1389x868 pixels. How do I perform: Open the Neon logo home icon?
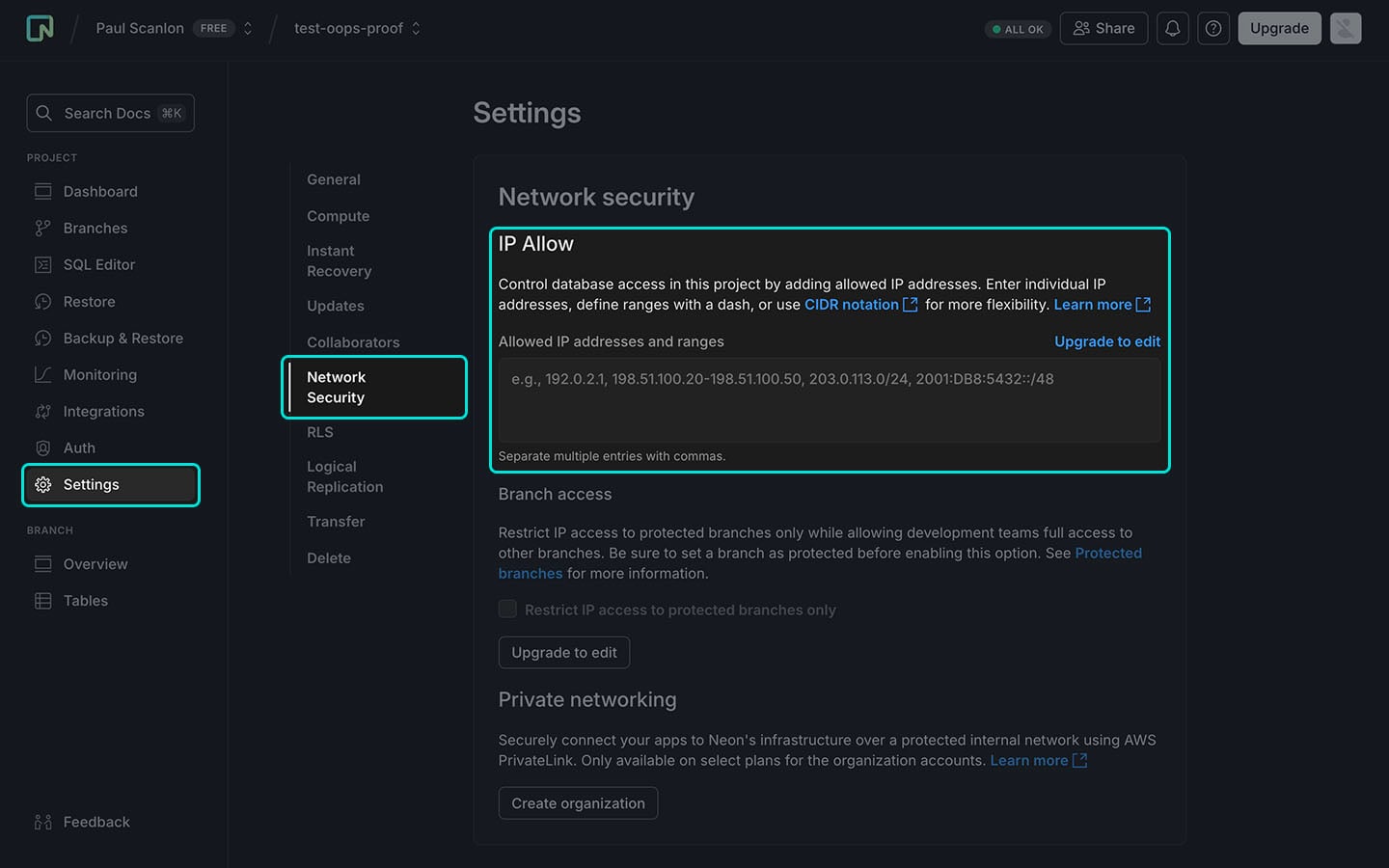[39, 28]
